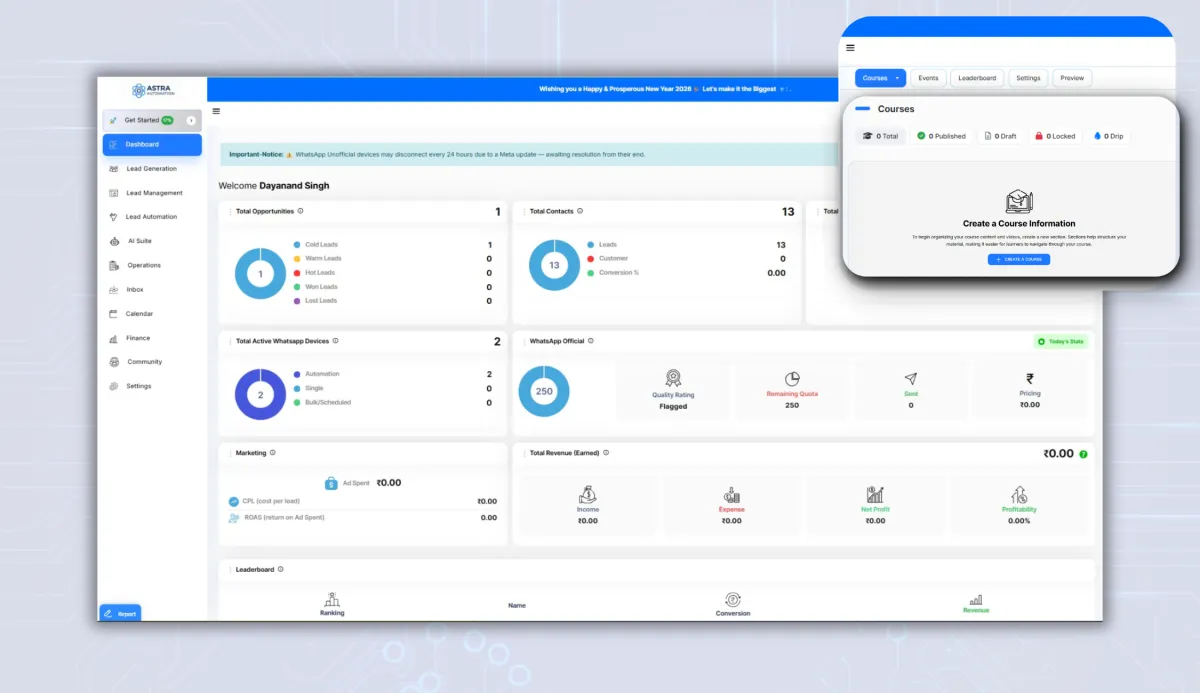Click the Create a Course button
1200x693 pixels.
point(1019,259)
